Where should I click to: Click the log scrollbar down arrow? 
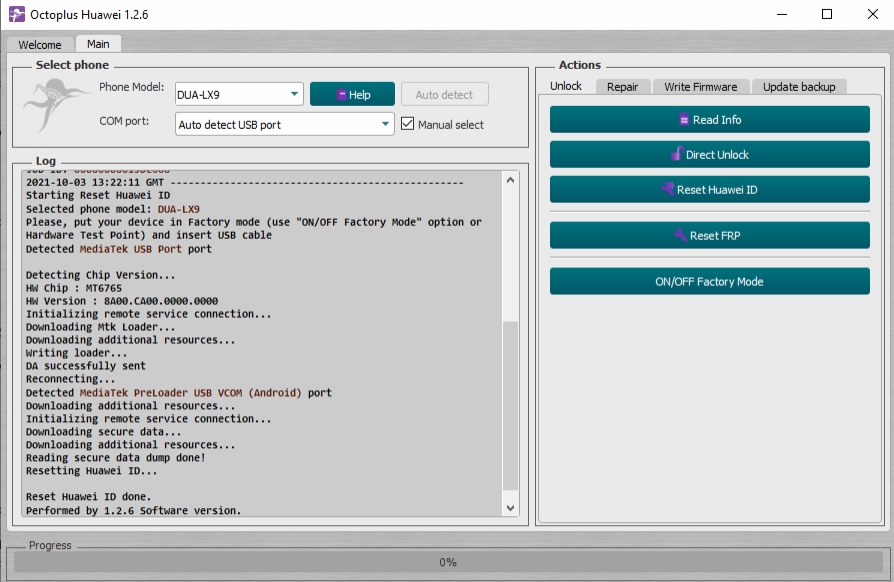click(x=510, y=508)
